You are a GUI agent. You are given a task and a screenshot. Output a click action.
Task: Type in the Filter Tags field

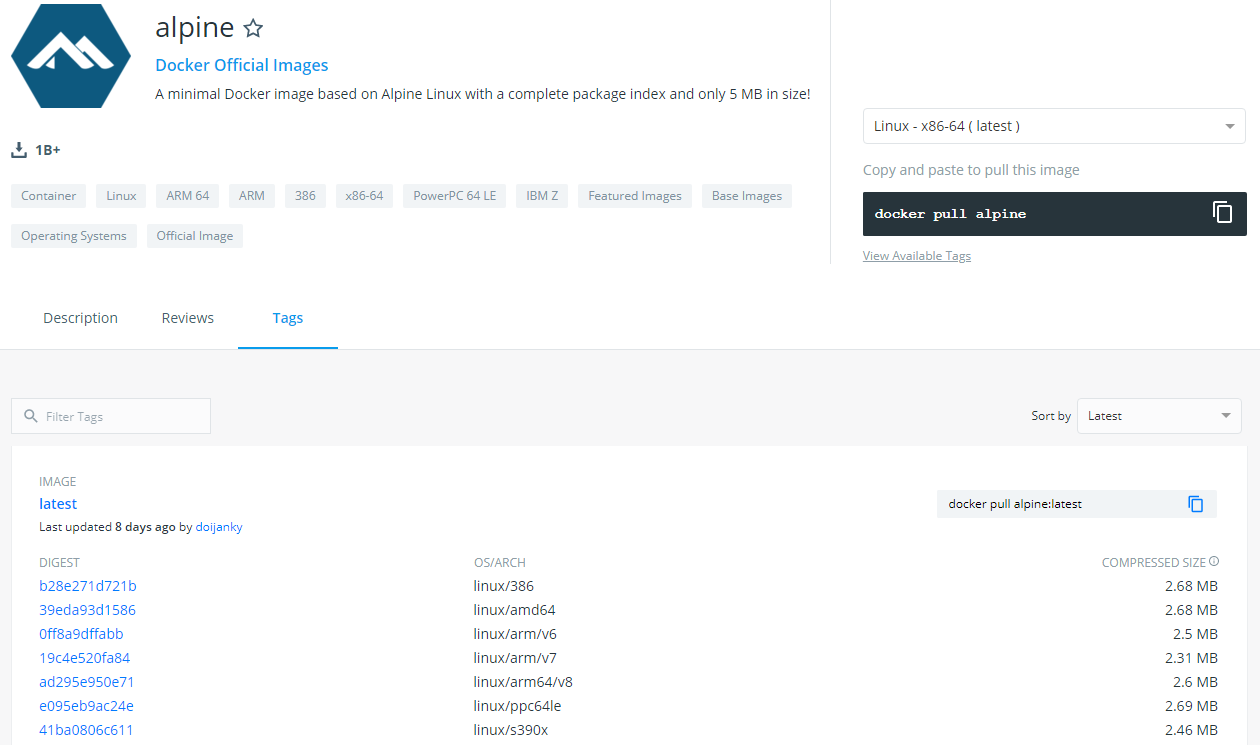click(120, 416)
